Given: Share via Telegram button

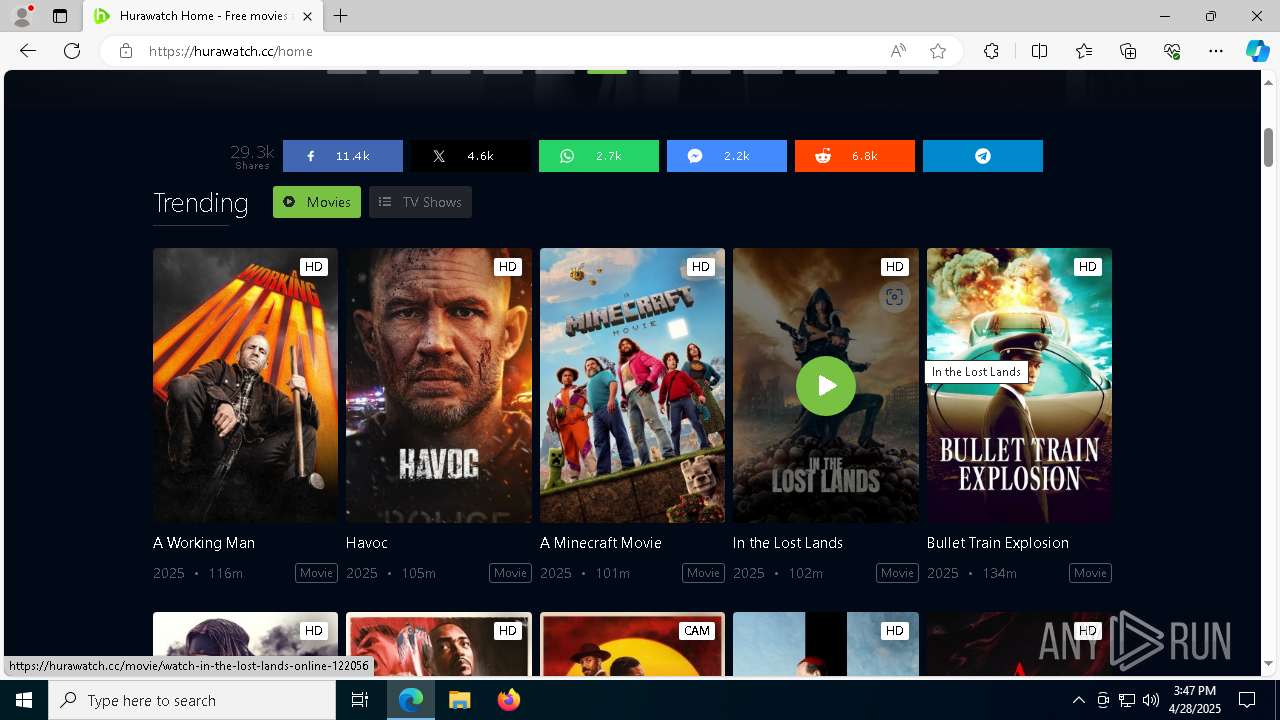Looking at the screenshot, I should tap(982, 156).
